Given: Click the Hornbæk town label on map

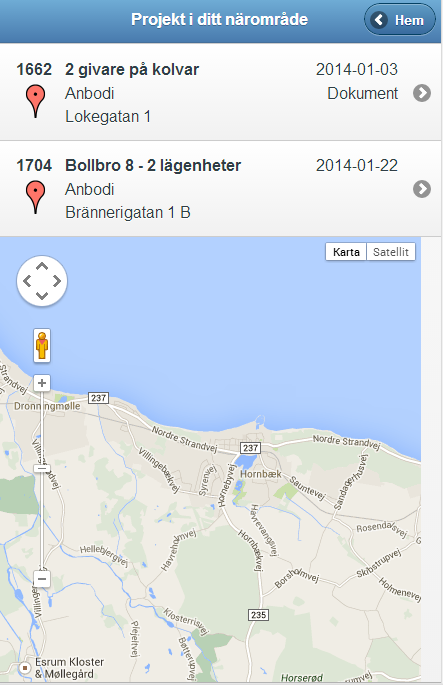Looking at the screenshot, I should click(261, 474).
